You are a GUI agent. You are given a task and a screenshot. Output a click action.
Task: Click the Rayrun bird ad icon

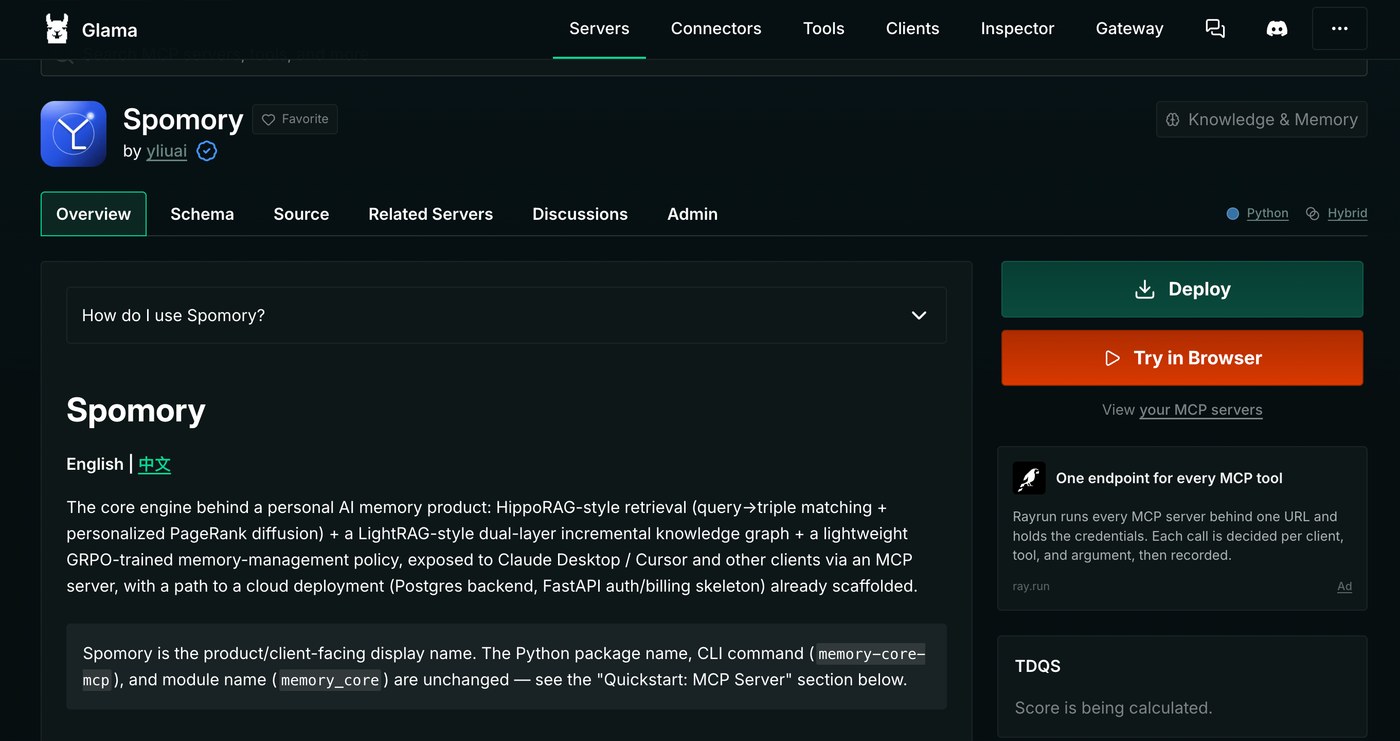point(1029,478)
